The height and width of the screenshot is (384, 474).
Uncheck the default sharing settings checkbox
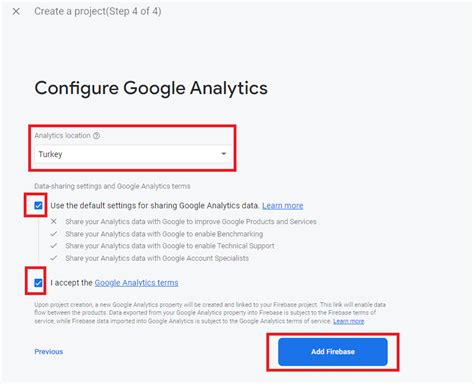click(38, 205)
